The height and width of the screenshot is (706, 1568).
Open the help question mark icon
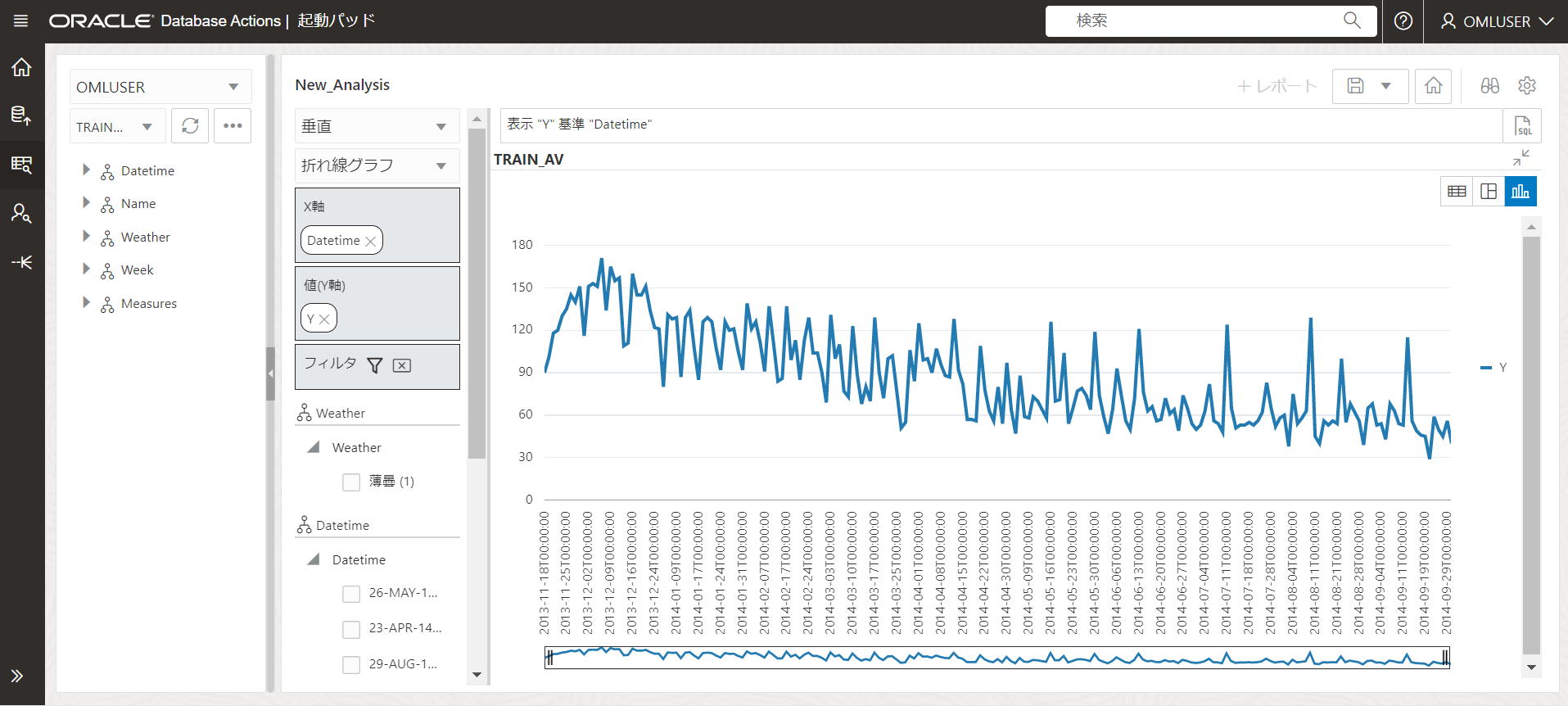(1403, 21)
